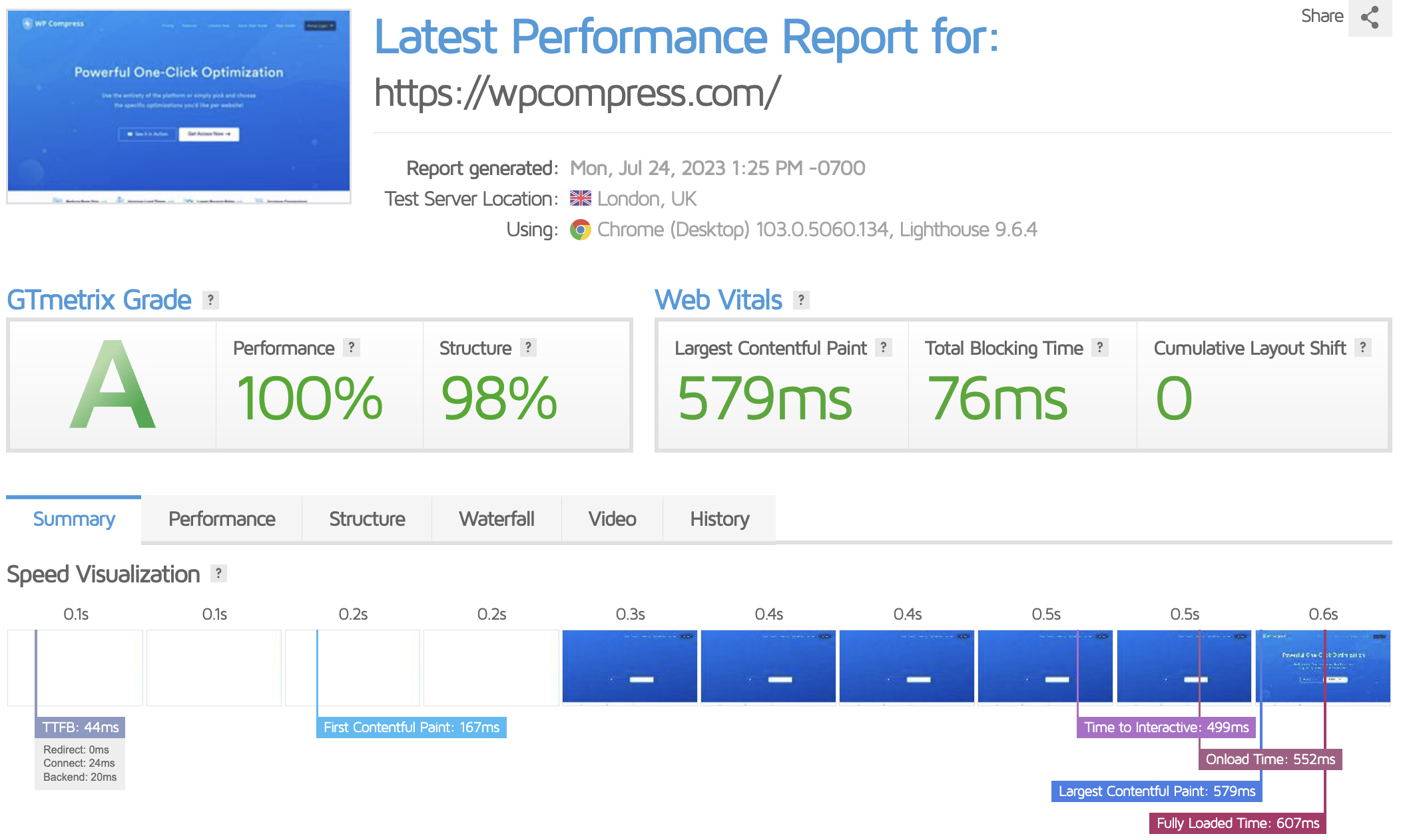
Task: Click the 98% Structure score
Action: [x=499, y=399]
